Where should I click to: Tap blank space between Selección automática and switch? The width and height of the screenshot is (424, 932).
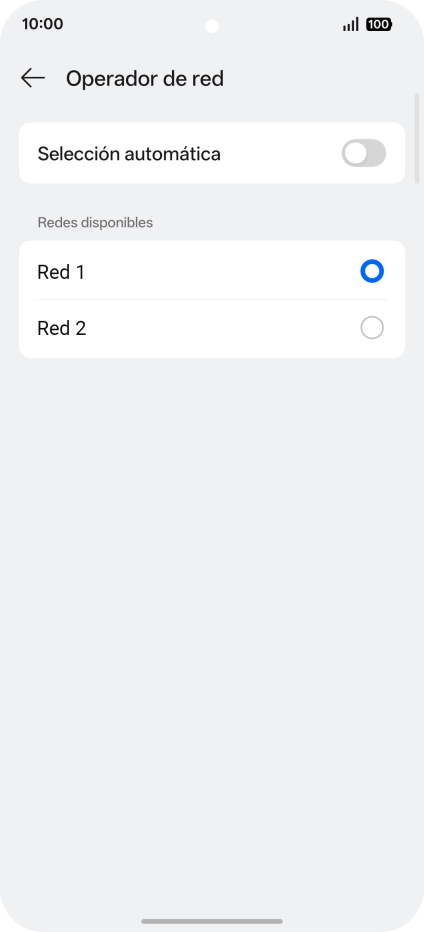(281, 153)
